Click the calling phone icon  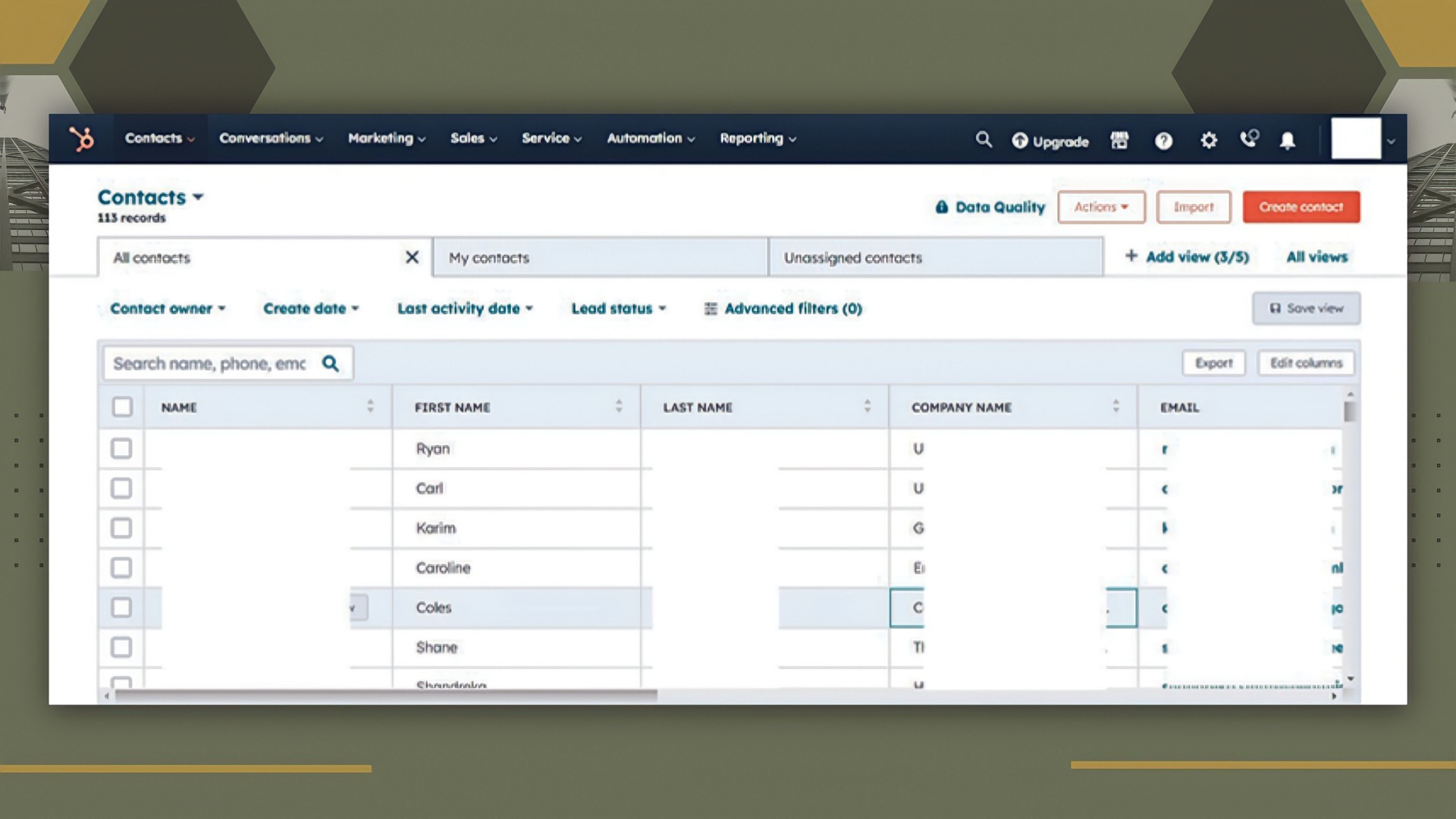click(1248, 139)
